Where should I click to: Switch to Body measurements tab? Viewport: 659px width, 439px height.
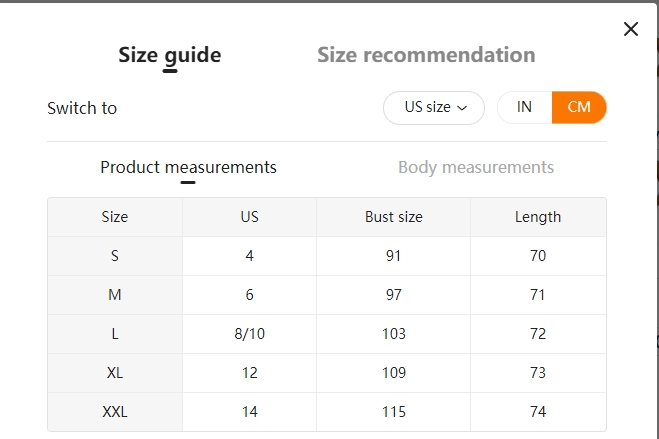[476, 167]
